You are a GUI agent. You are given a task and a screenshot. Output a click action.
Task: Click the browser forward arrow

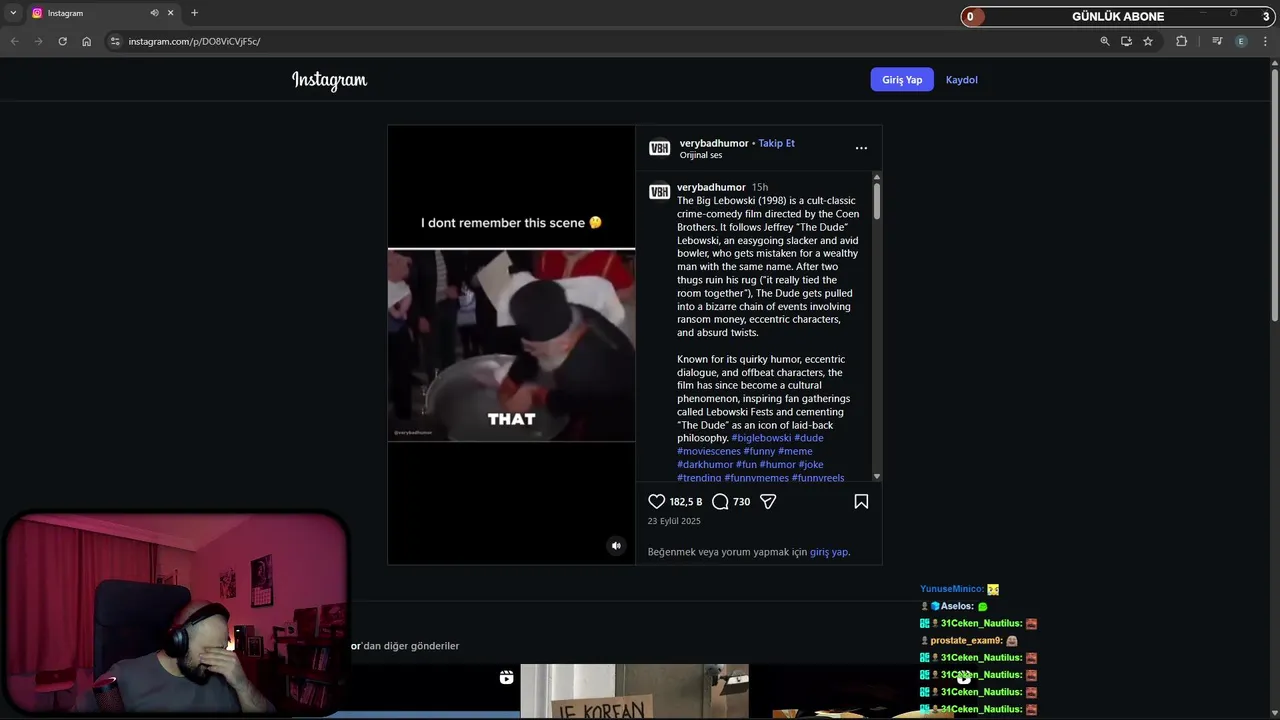click(x=38, y=41)
